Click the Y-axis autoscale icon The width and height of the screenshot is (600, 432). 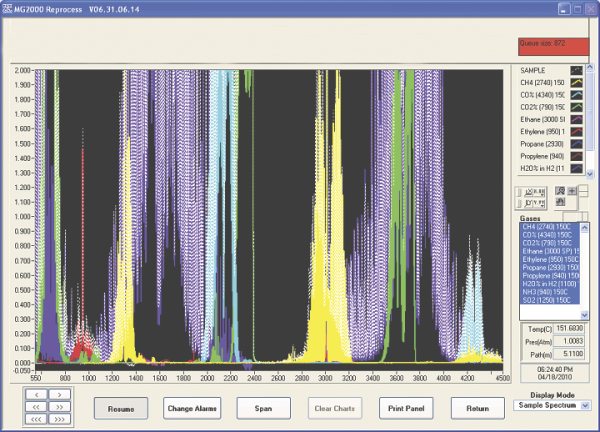[528, 203]
